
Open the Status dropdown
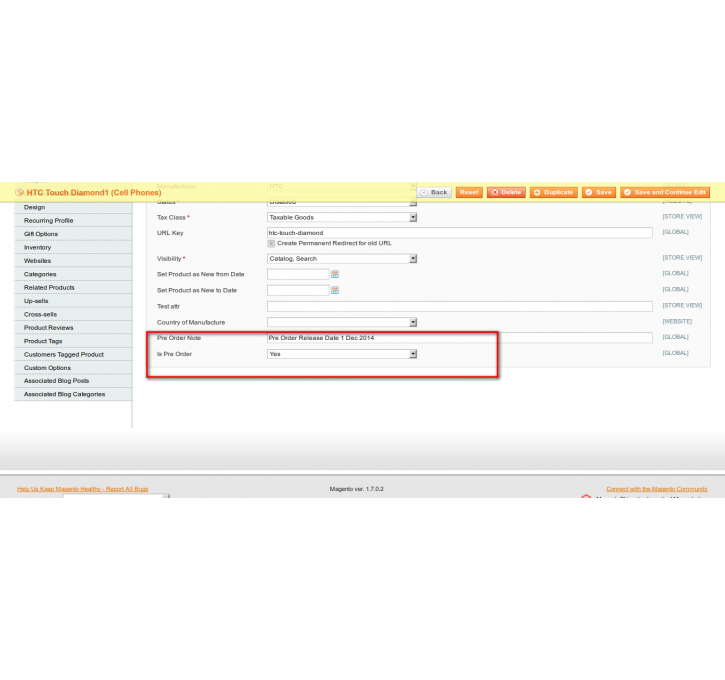(342, 202)
